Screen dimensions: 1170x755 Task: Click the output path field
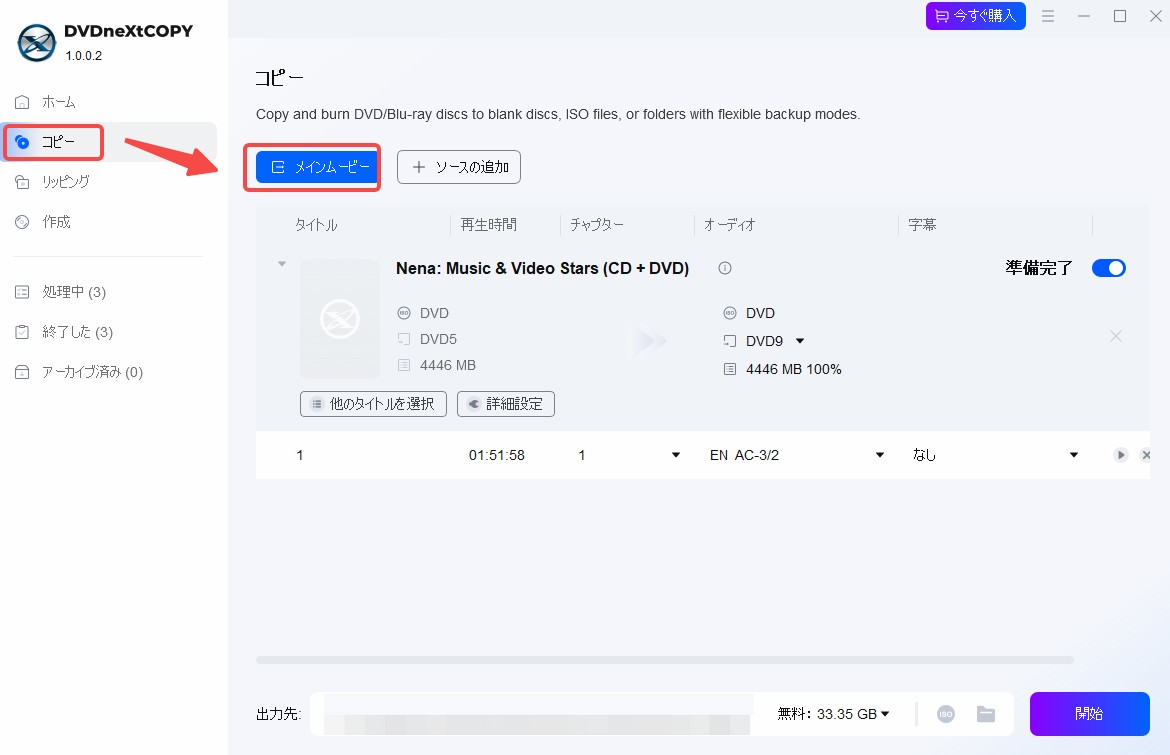tap(537, 714)
